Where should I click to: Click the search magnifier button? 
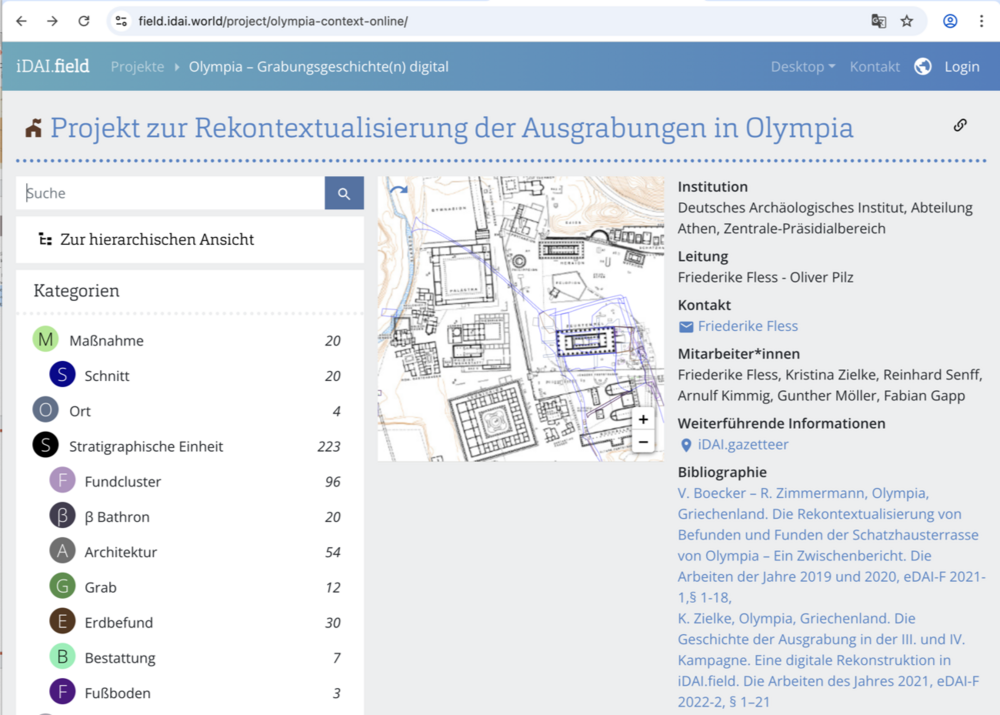(x=344, y=194)
